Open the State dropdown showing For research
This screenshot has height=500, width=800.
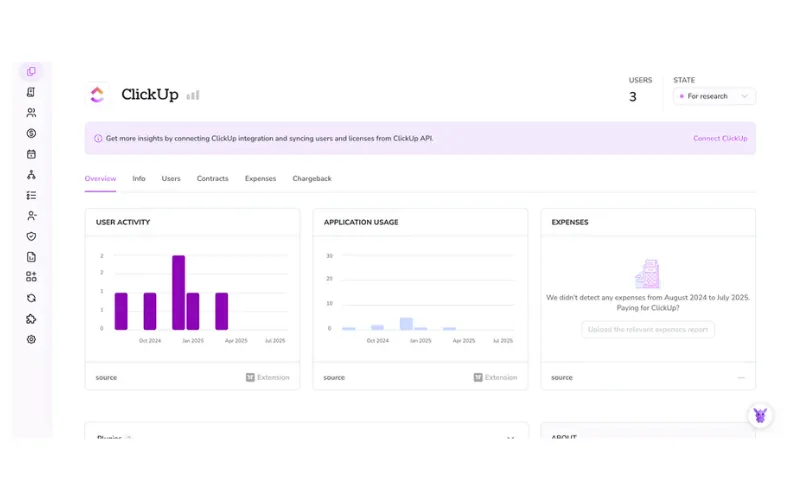714,97
